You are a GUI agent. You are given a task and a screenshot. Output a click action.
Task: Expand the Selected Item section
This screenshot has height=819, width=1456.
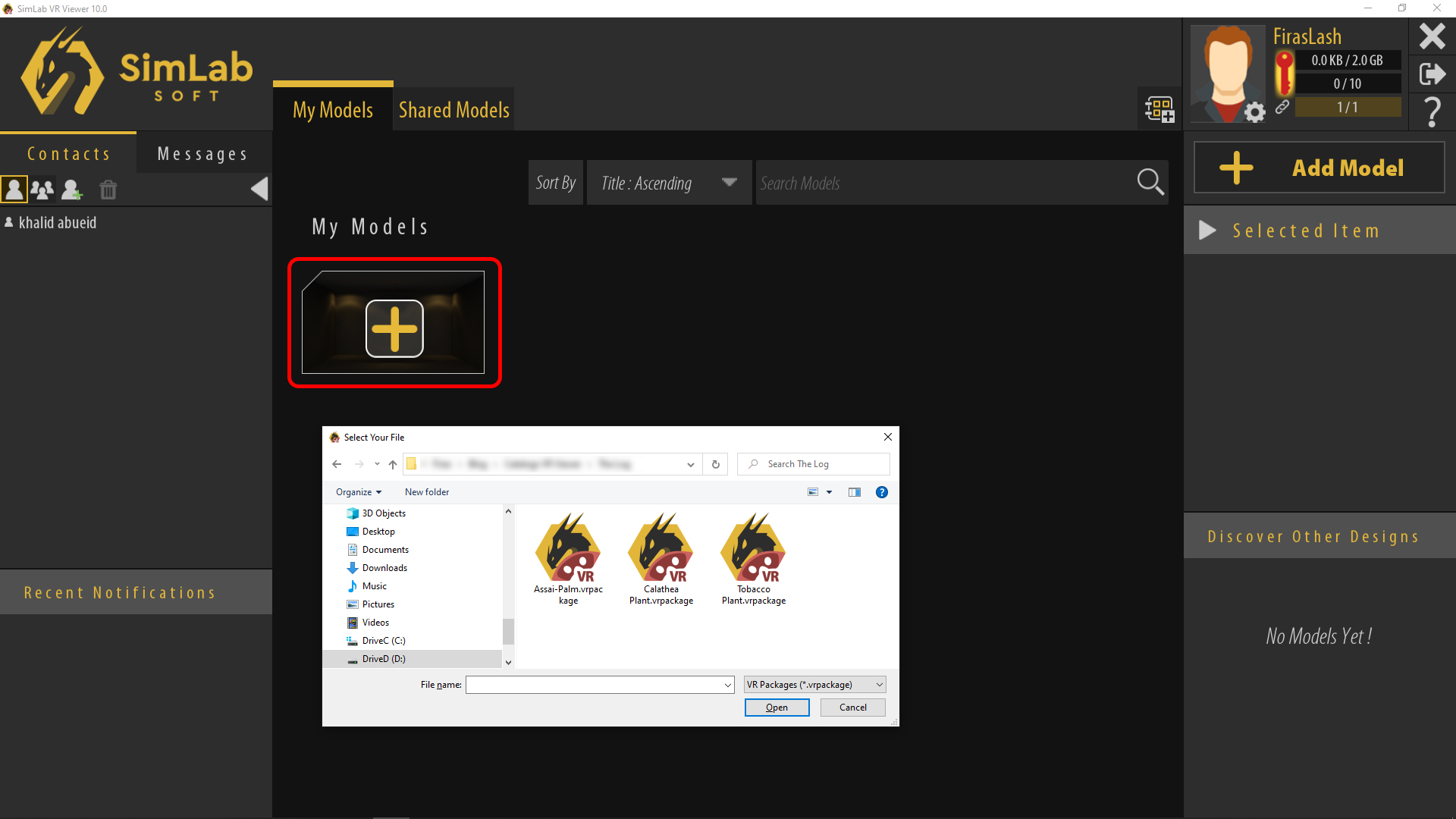coord(1207,231)
